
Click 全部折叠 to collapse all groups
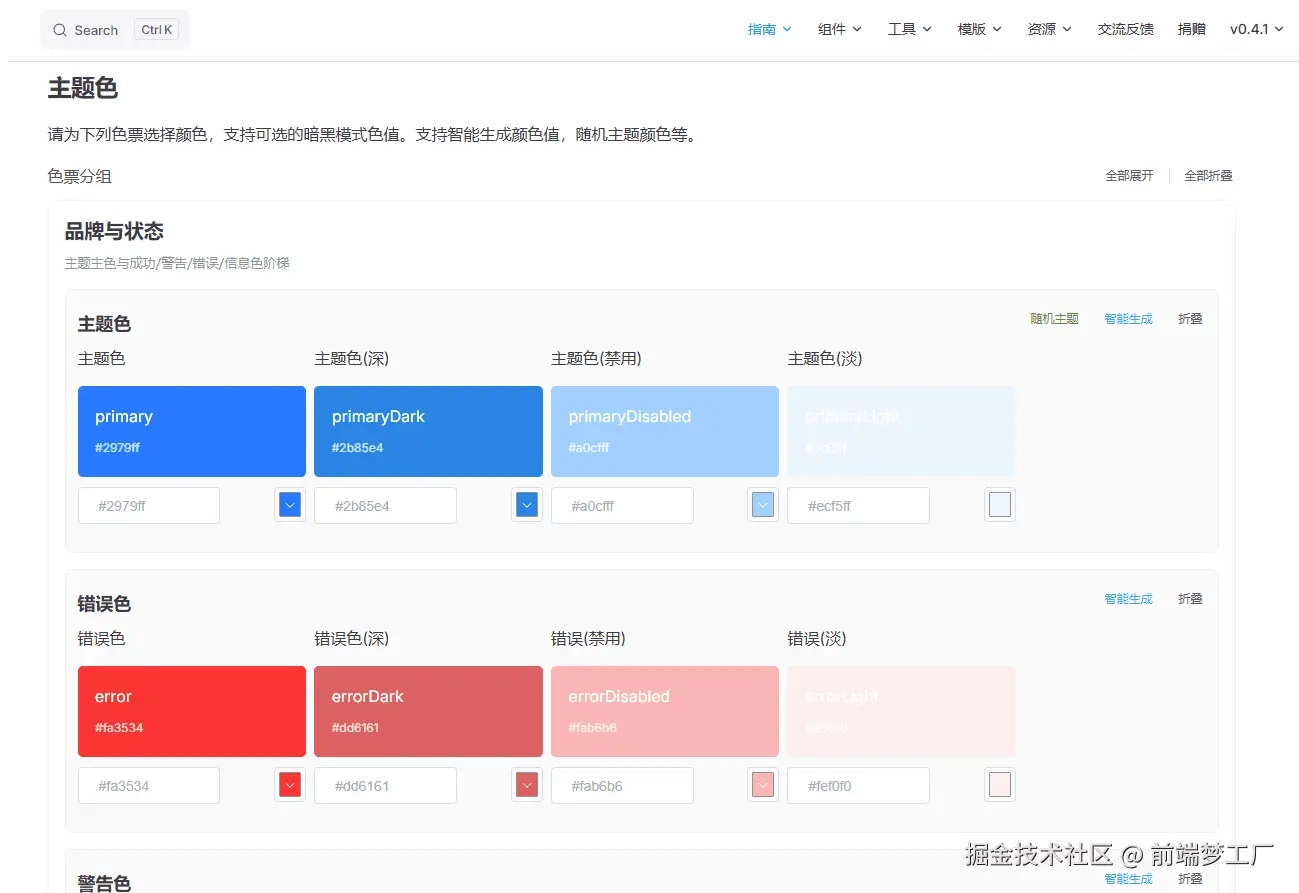tap(1208, 176)
